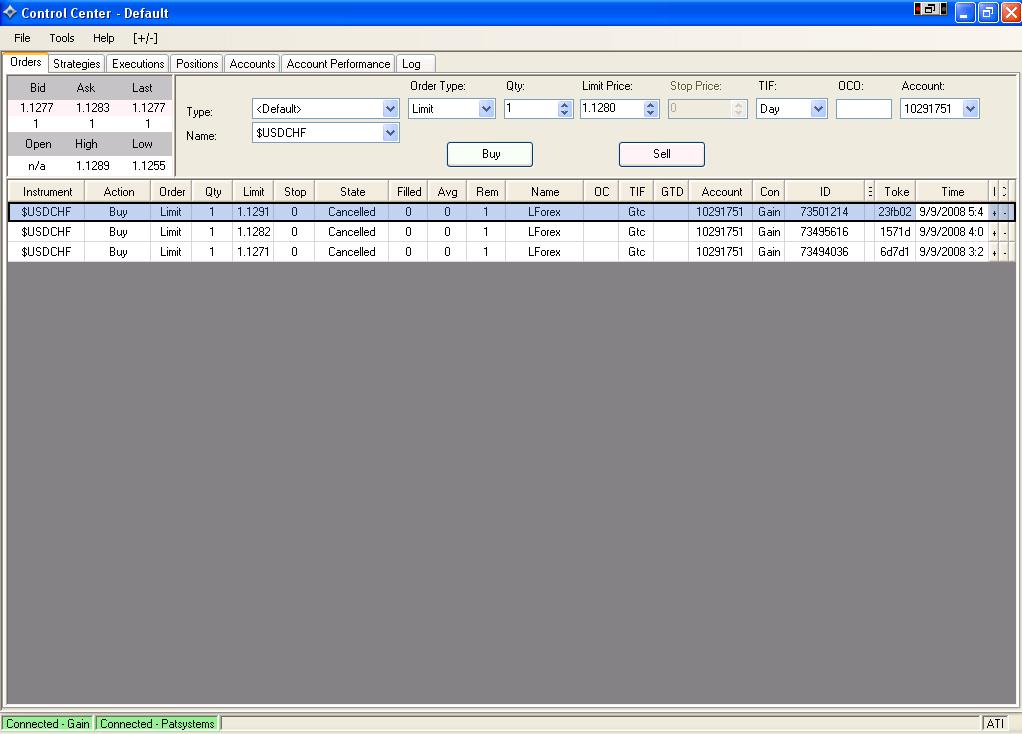1022x734 pixels.
Task: Click the small icons left of minimize
Action: tap(931, 9)
